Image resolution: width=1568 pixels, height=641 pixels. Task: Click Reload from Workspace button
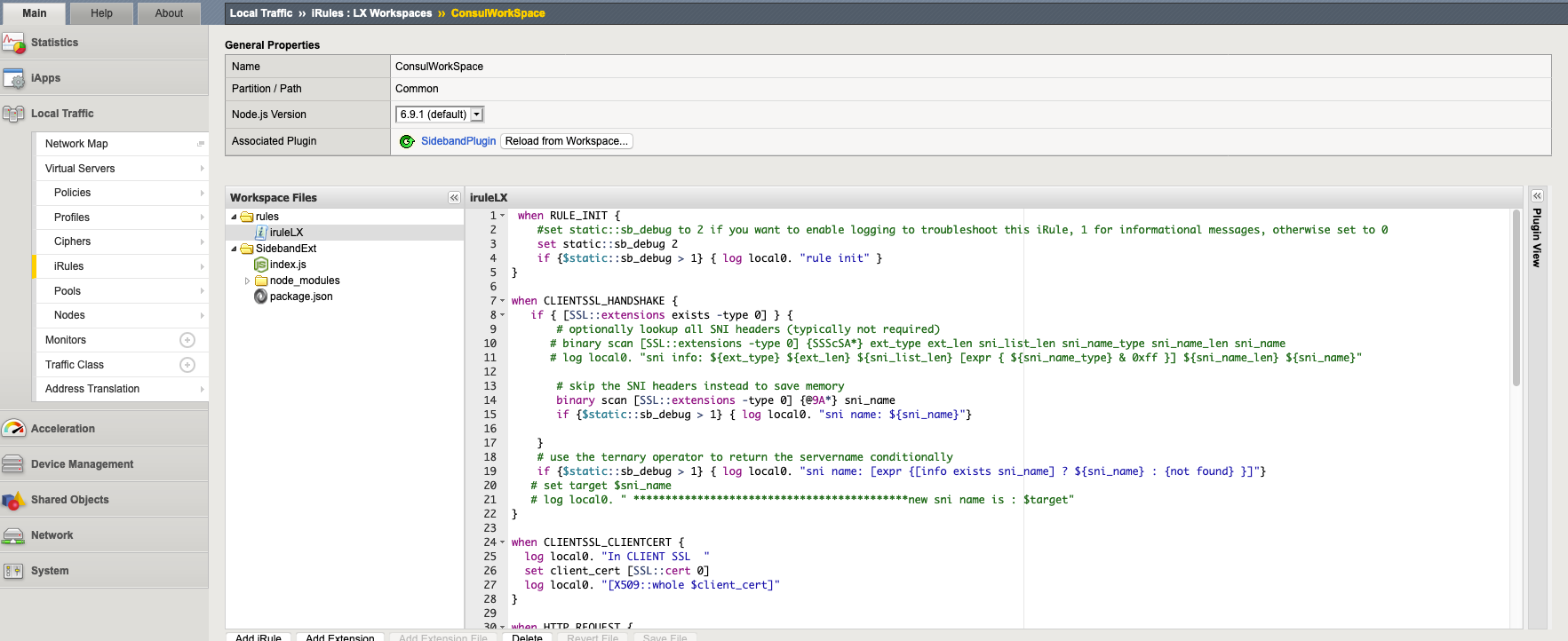(567, 141)
